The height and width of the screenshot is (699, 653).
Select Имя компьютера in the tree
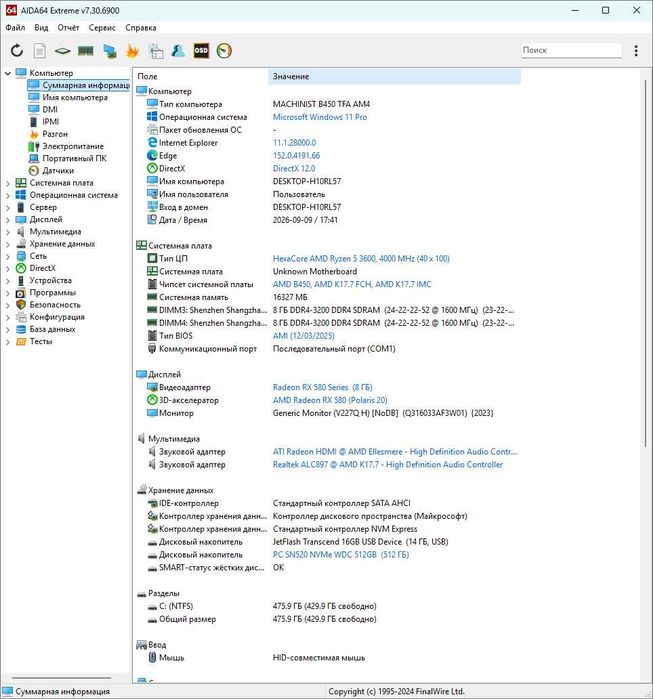coord(75,97)
